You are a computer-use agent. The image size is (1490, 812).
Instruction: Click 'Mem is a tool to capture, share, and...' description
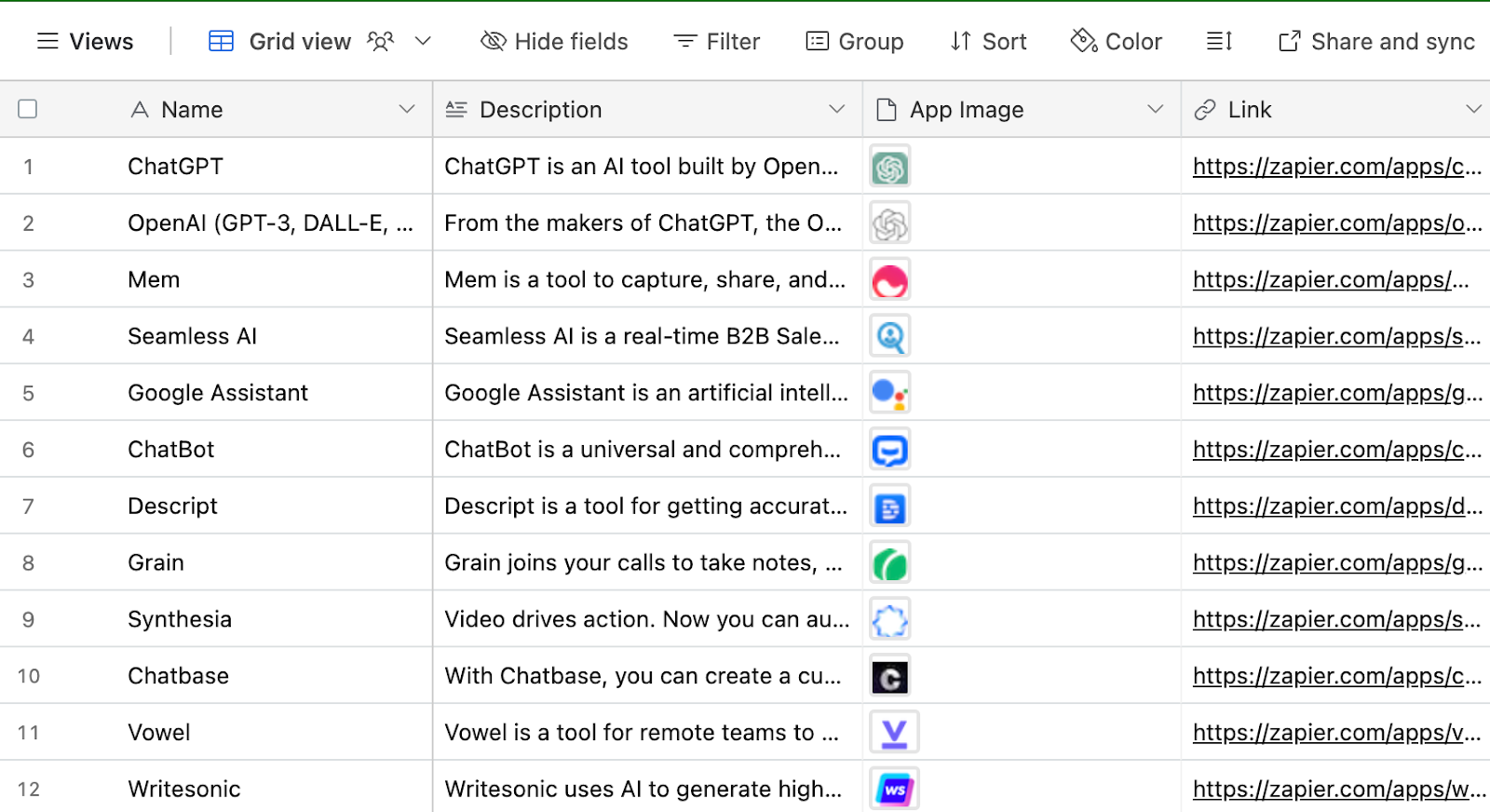[644, 279]
